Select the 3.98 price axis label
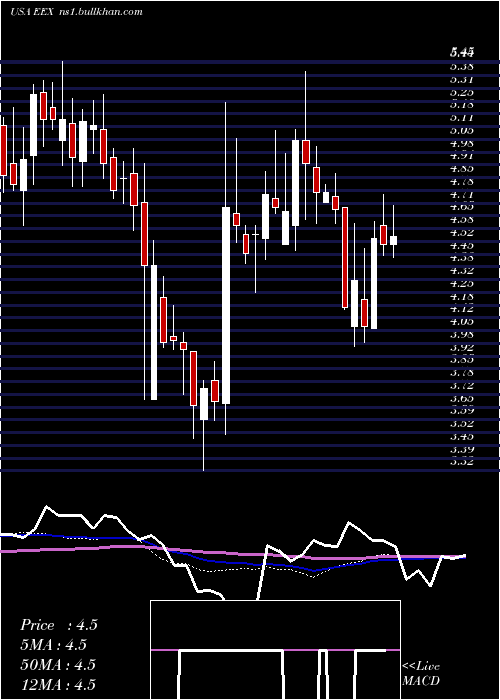500x700 pixels. click(x=462, y=334)
